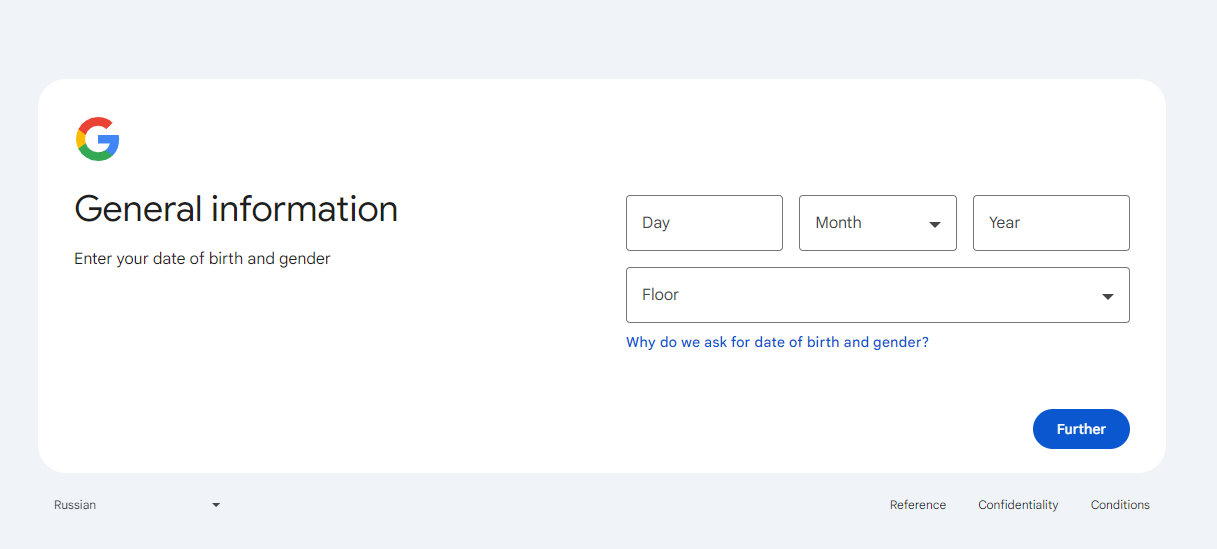
Task: Open the Month dropdown list
Action: click(x=877, y=223)
